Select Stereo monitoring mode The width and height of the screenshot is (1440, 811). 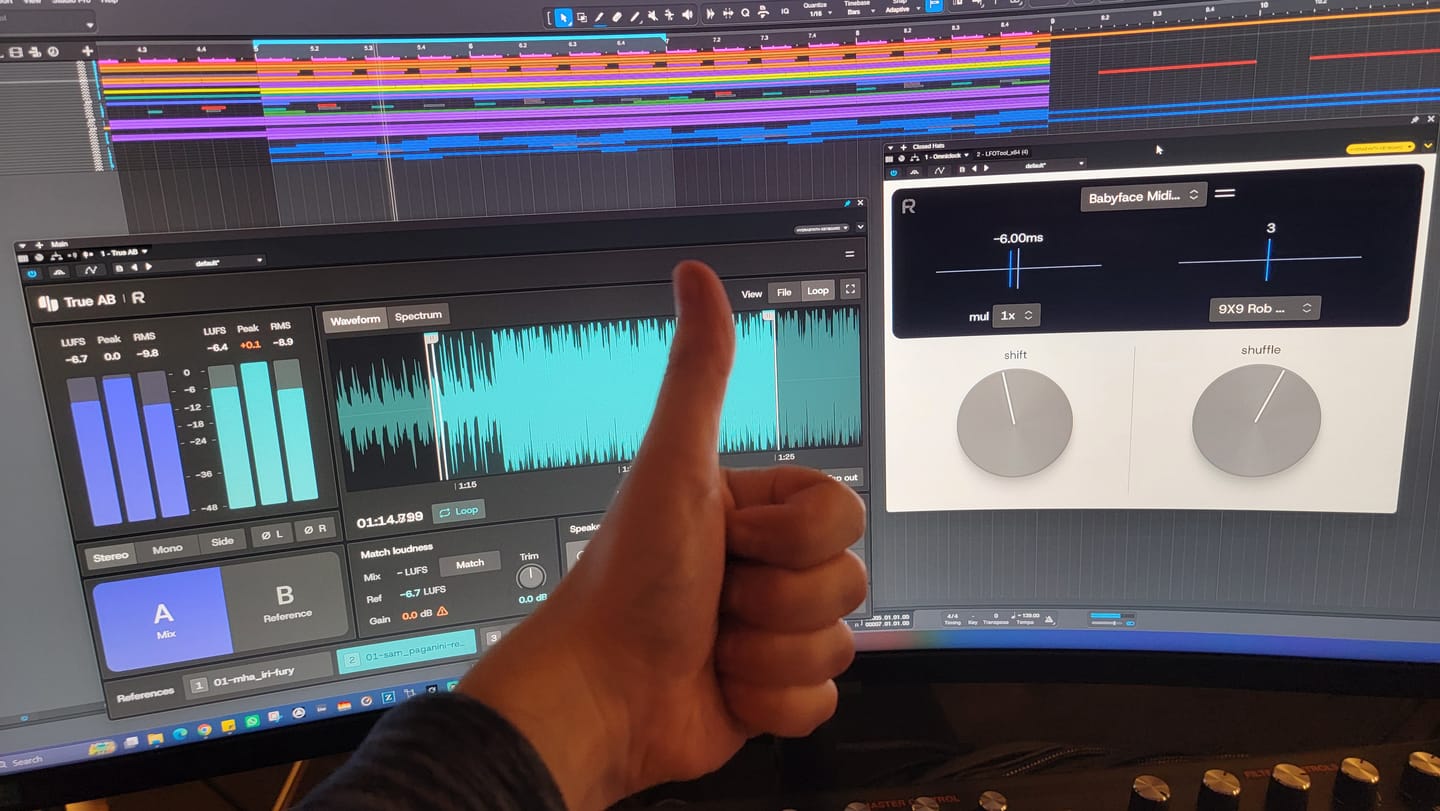[111, 556]
